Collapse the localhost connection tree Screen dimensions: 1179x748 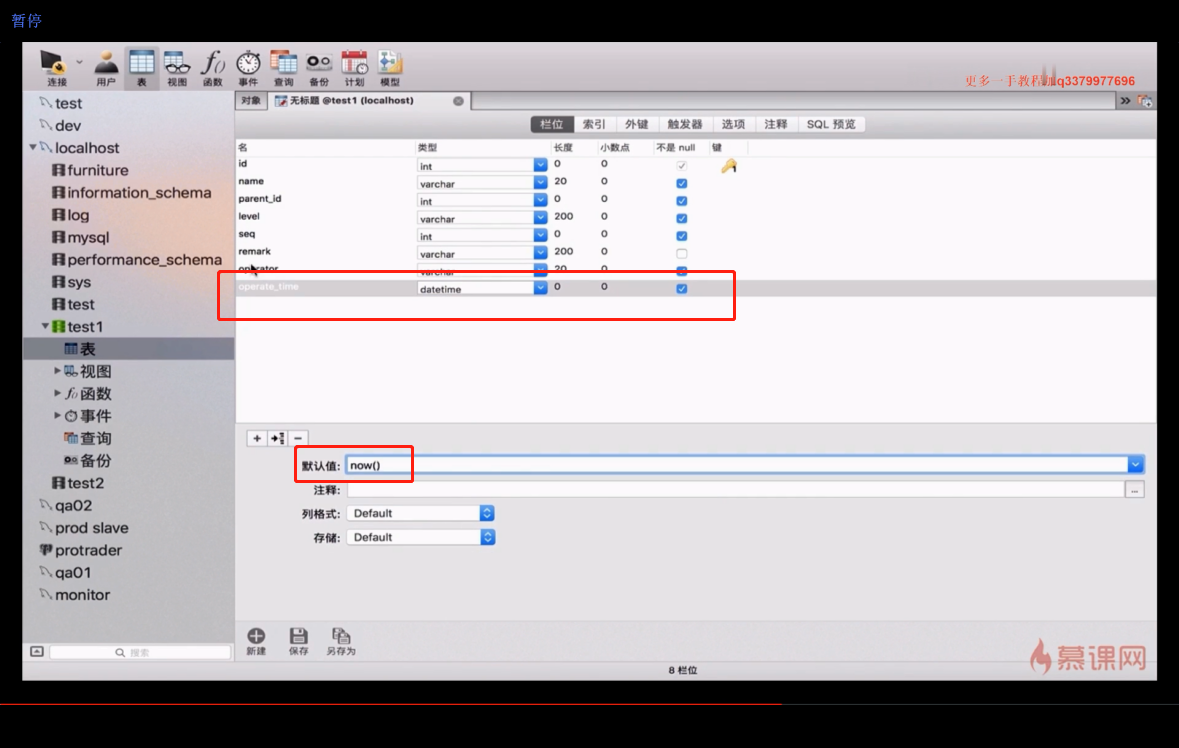coord(32,147)
